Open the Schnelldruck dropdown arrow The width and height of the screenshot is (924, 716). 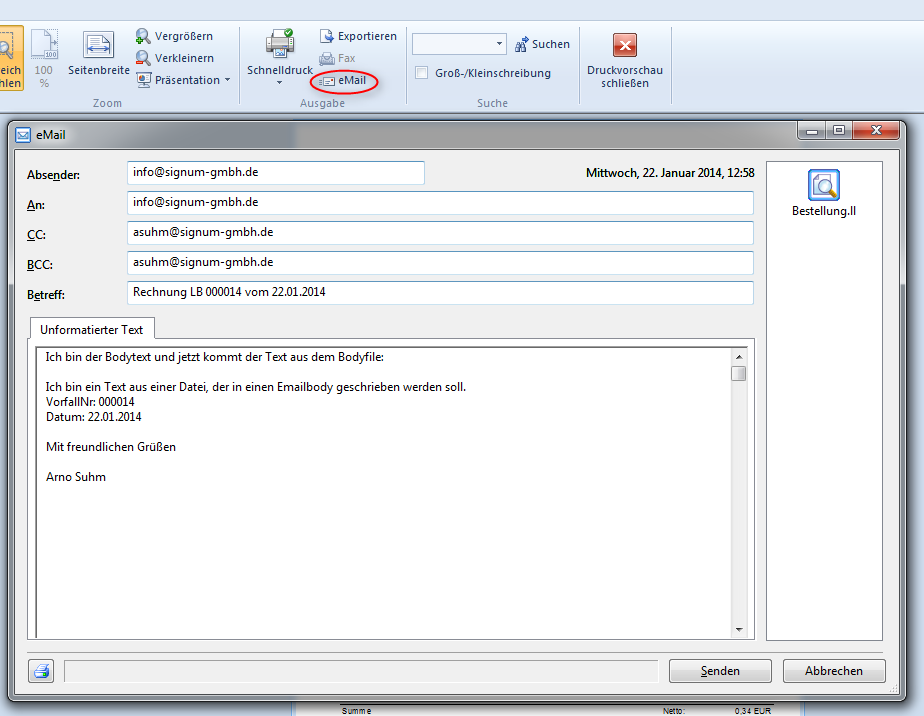(x=279, y=83)
